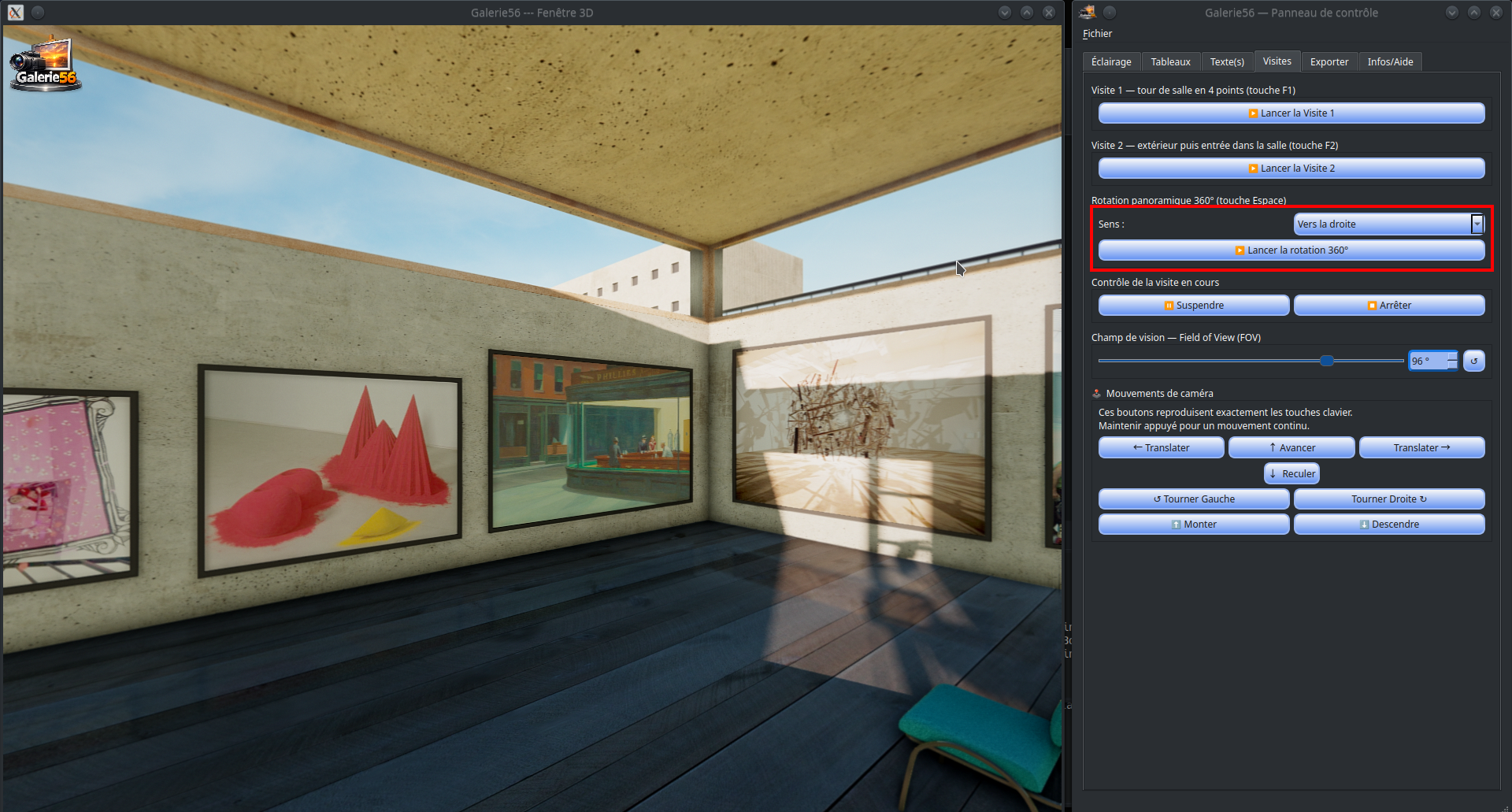Click the X11 icon in title bar

point(16,13)
